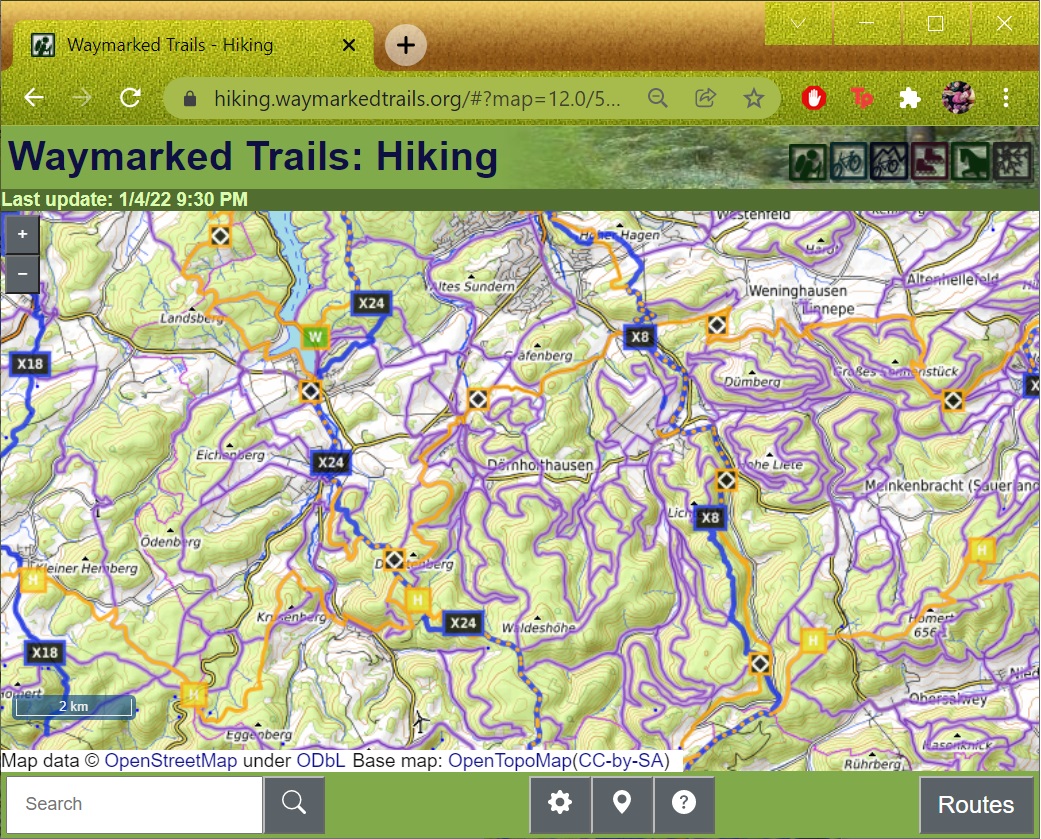Screen dimensions: 1041x839
Task: Click yellow H marker above Eggenberg
Action: click(193, 694)
